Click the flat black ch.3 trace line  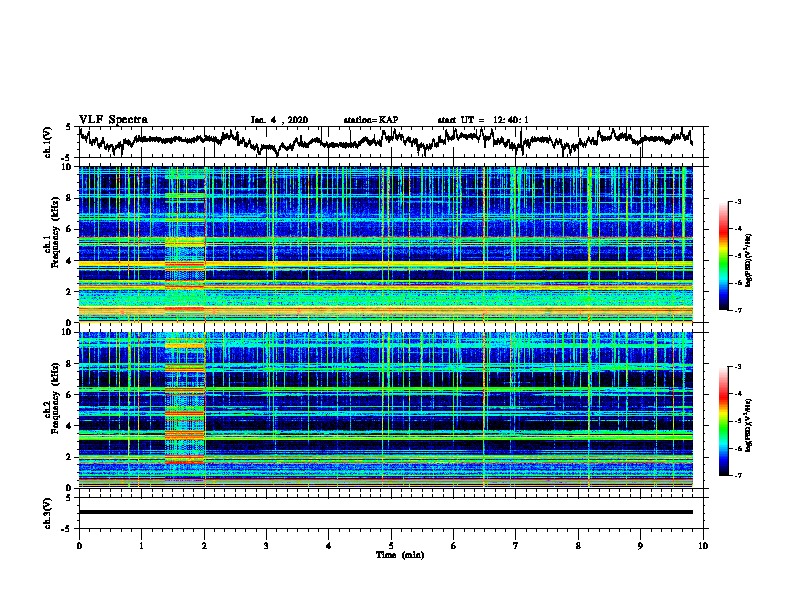(x=386, y=512)
